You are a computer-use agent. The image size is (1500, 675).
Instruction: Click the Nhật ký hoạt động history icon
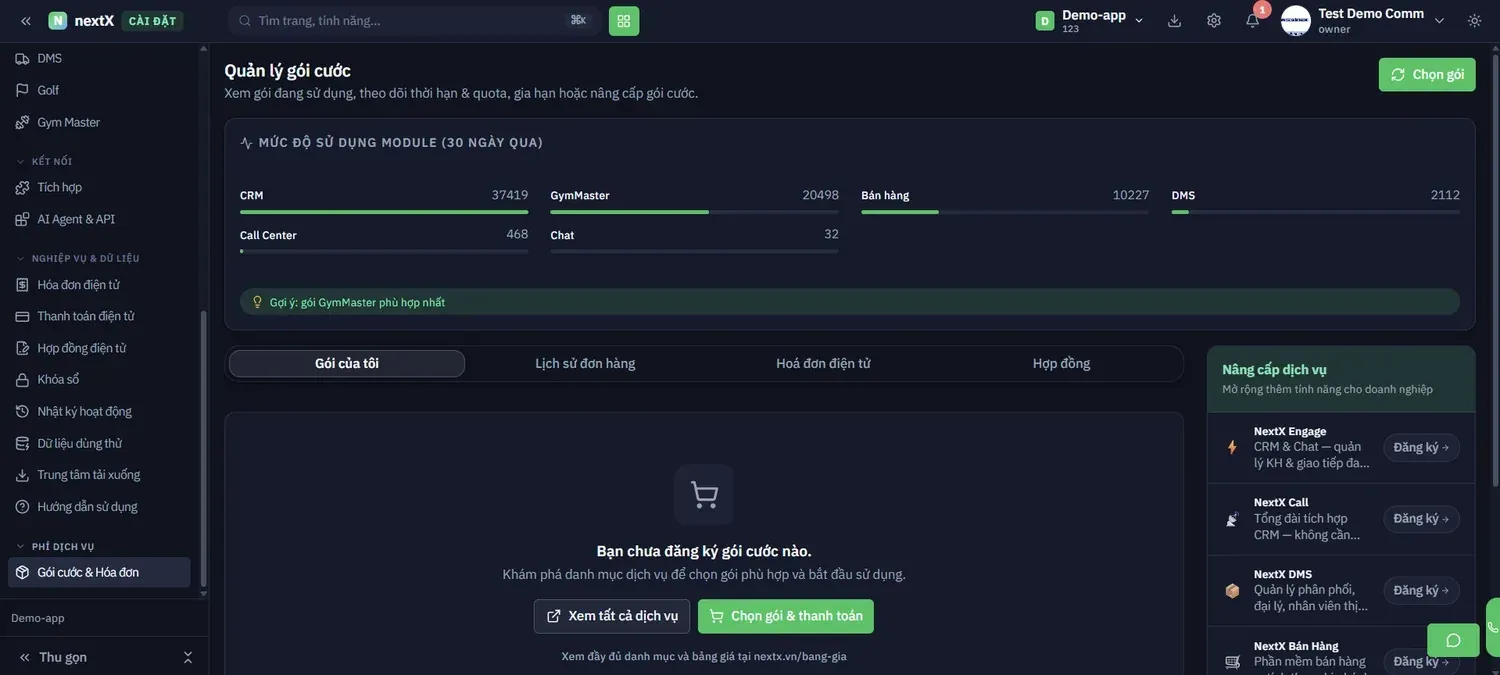(x=22, y=412)
